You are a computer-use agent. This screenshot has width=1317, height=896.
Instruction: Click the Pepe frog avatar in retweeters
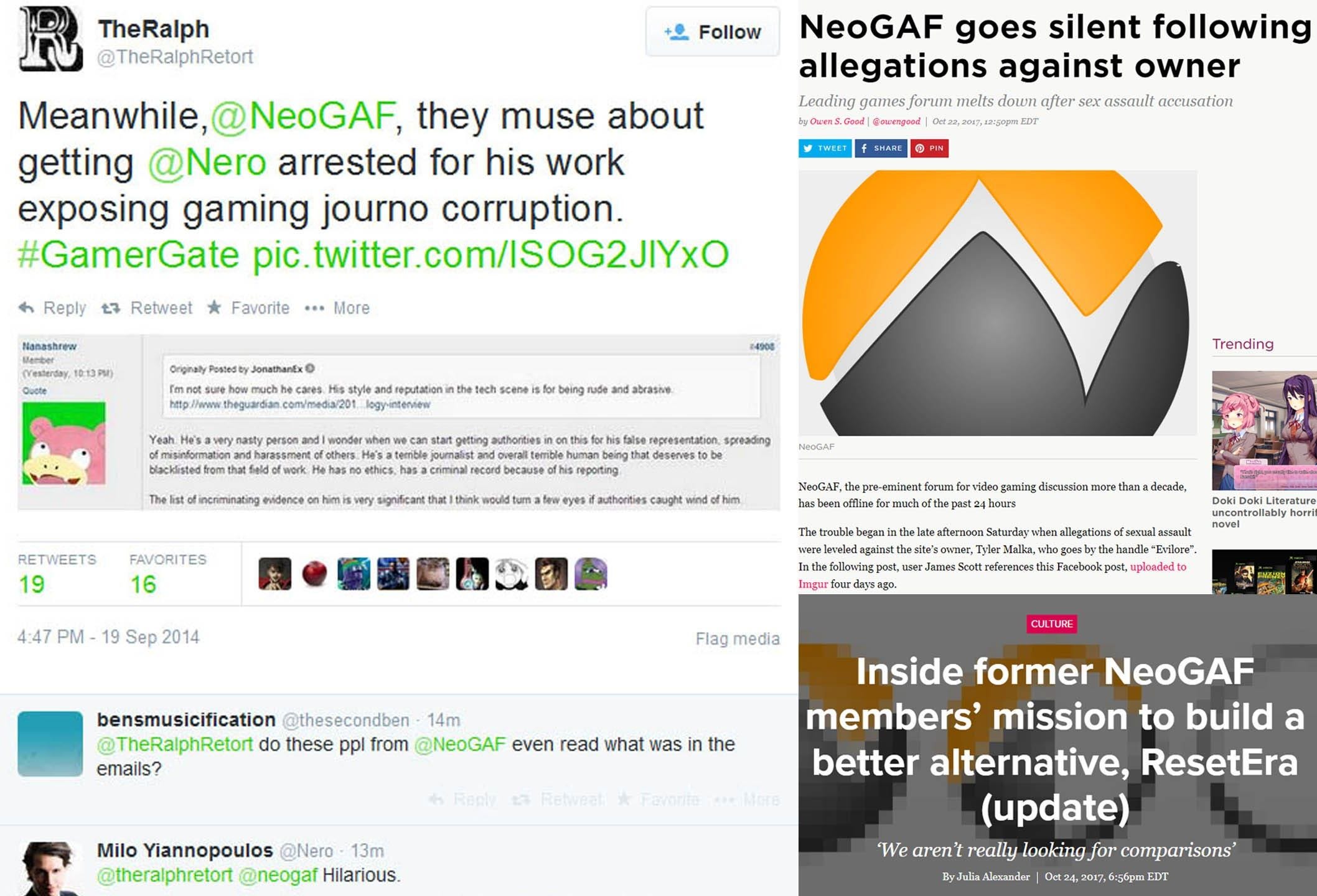coord(591,574)
